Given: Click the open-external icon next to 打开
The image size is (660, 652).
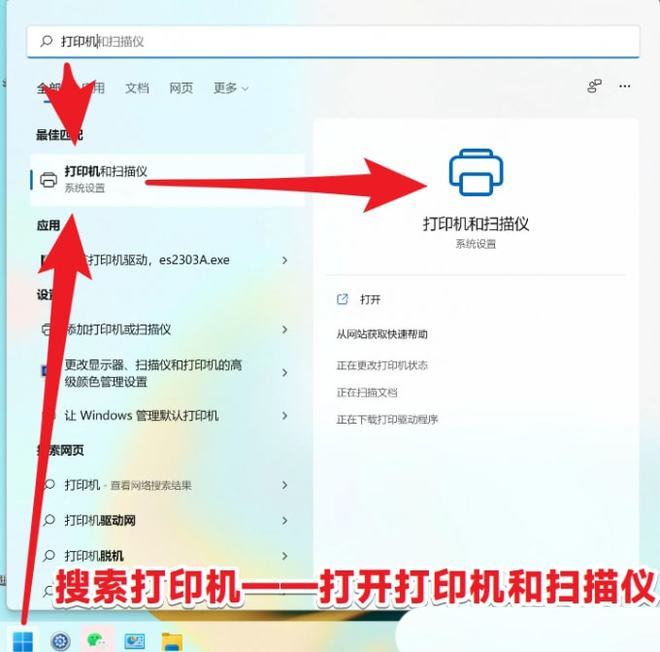Looking at the screenshot, I should (343, 299).
